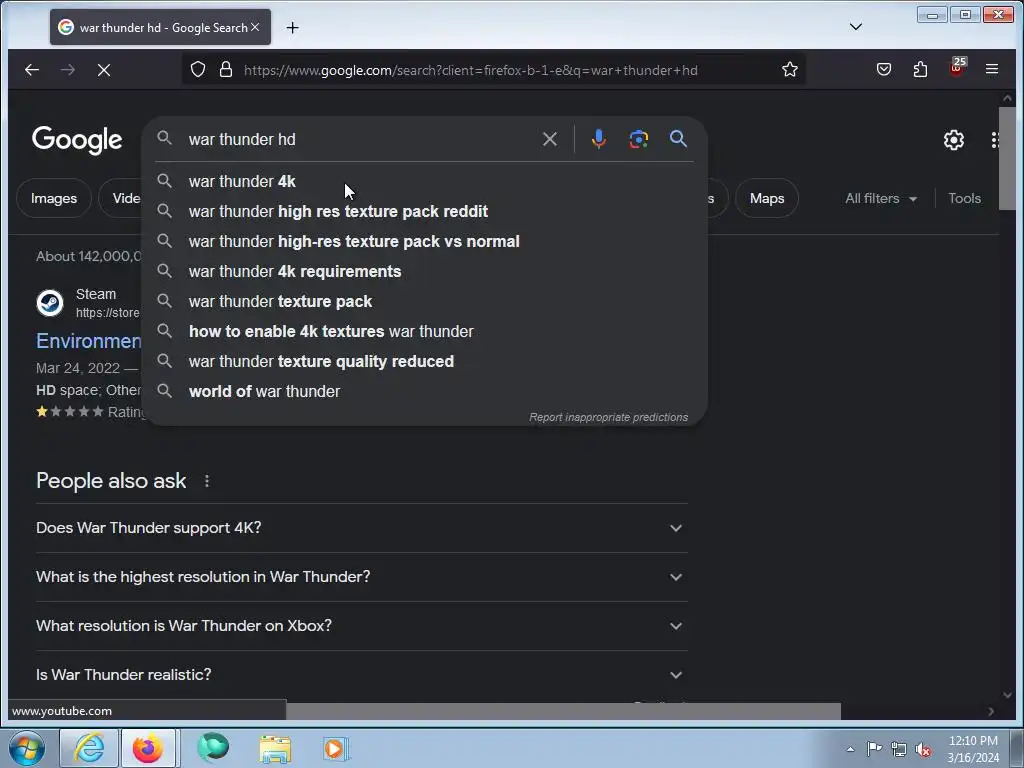
Task: Switch to Firefox in the taskbar
Action: (148, 748)
